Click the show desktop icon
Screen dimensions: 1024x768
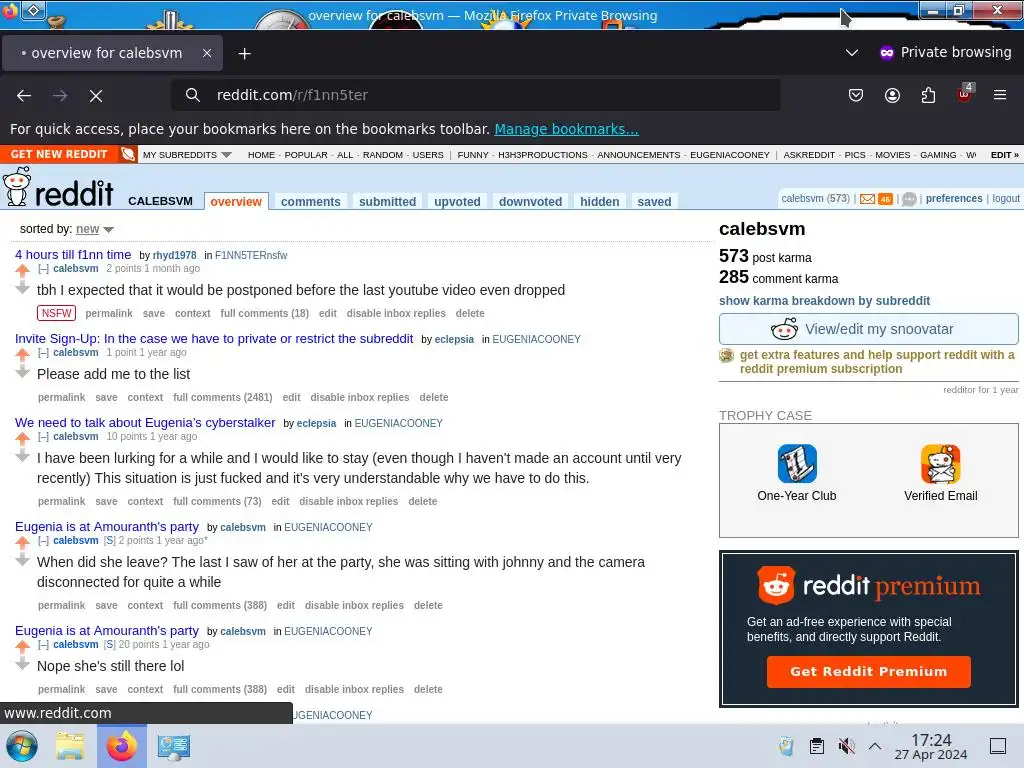998,746
